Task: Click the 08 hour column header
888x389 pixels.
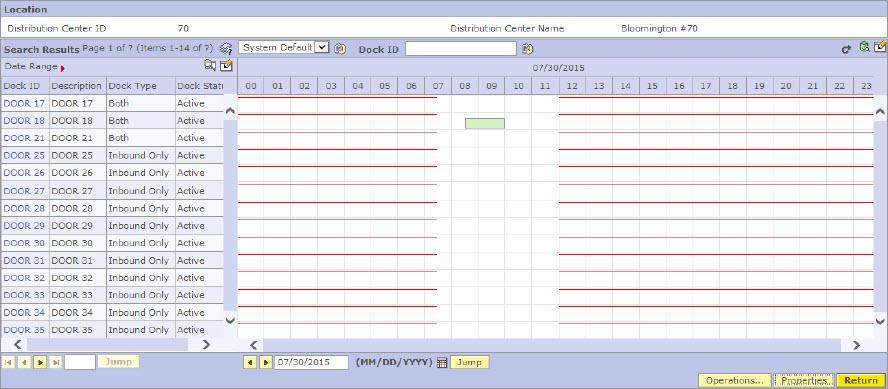Action: tap(465, 86)
